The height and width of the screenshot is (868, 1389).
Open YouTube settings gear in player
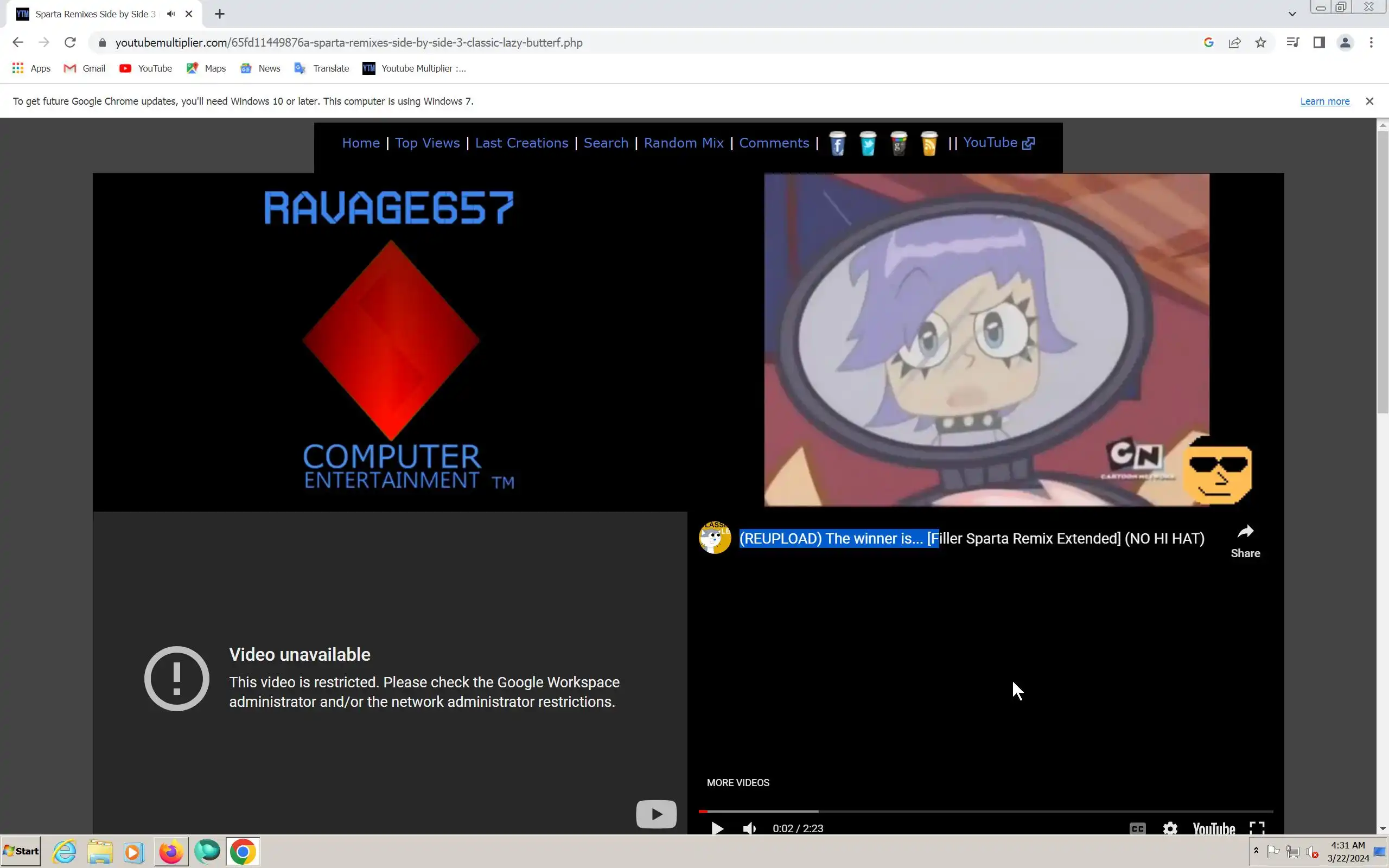point(1170,828)
